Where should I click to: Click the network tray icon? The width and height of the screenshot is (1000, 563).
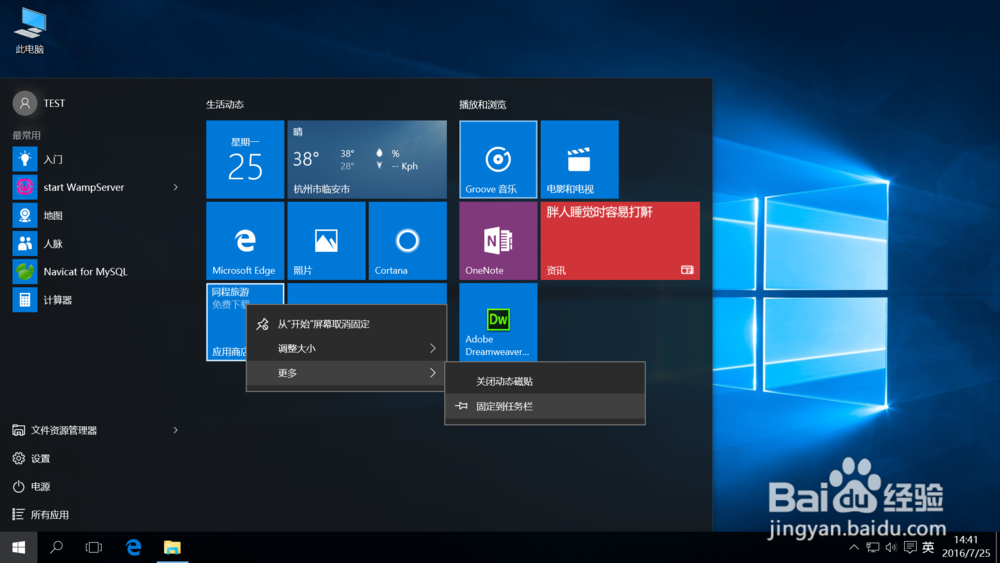tap(872, 548)
